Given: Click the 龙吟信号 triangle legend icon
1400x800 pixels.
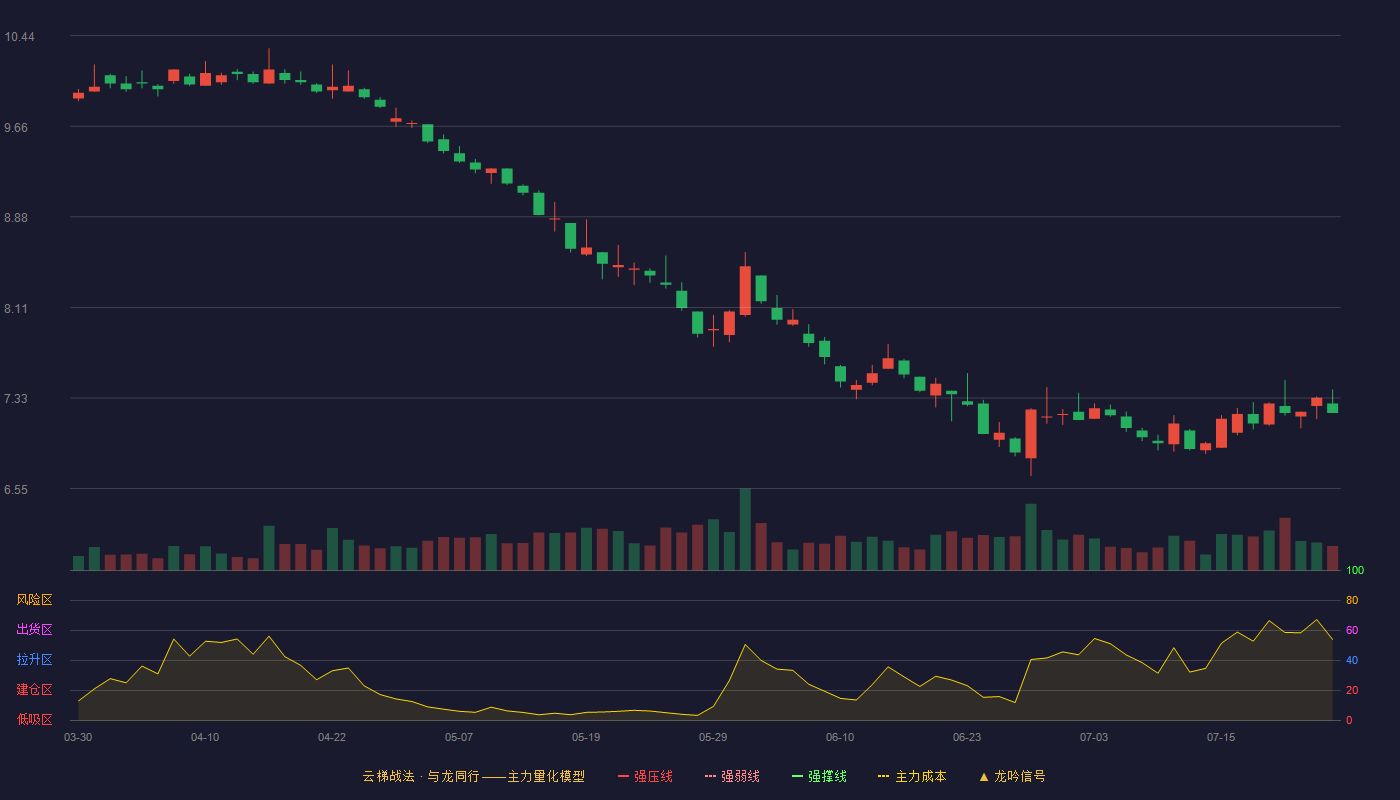Looking at the screenshot, I should pyautogui.click(x=984, y=776).
